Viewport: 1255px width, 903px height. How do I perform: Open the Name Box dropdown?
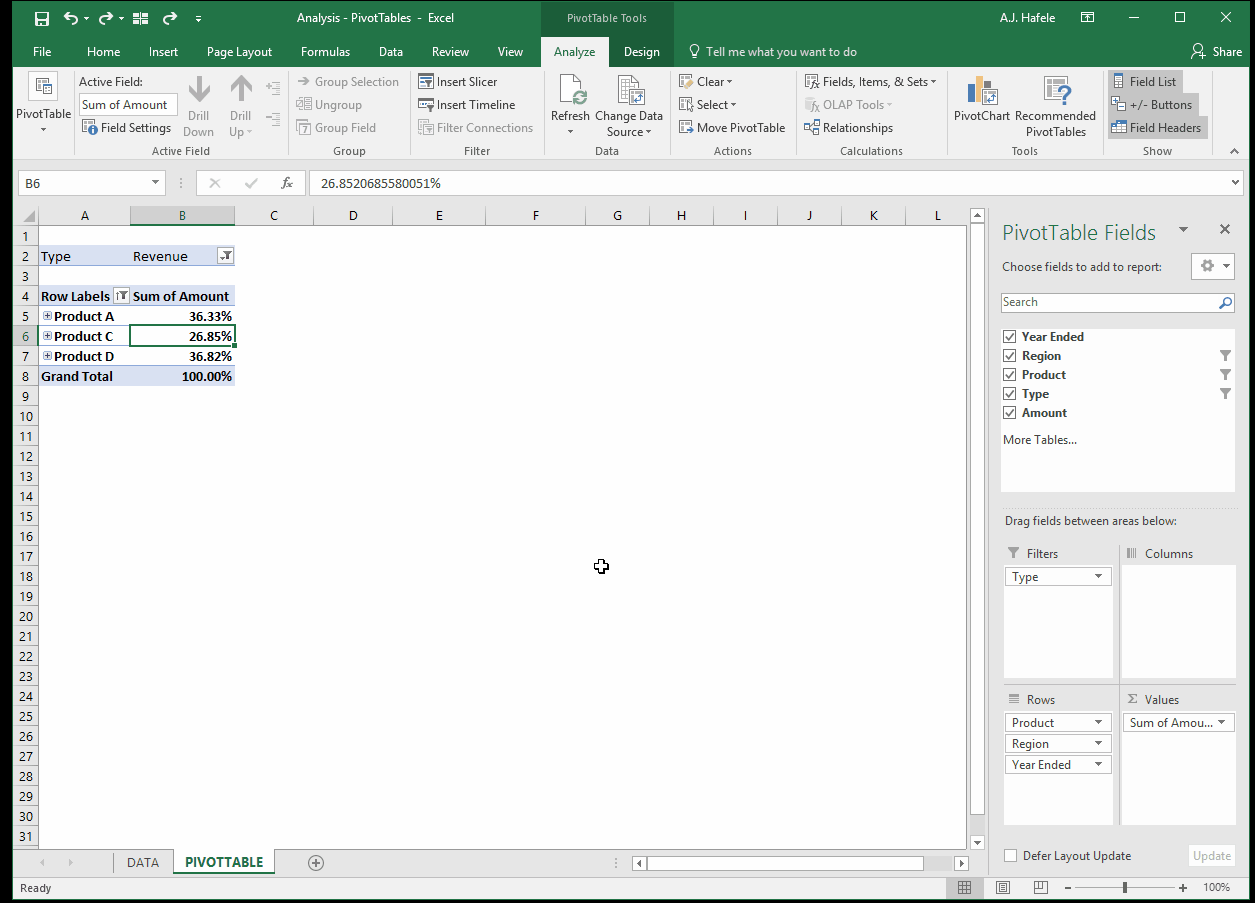[x=156, y=184]
